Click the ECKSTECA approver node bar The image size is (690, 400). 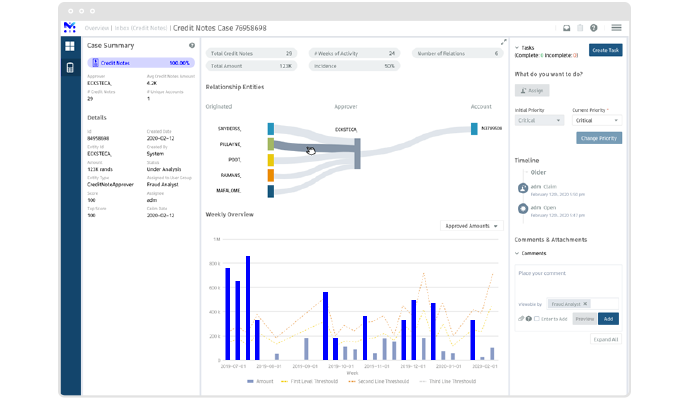tap(357, 154)
